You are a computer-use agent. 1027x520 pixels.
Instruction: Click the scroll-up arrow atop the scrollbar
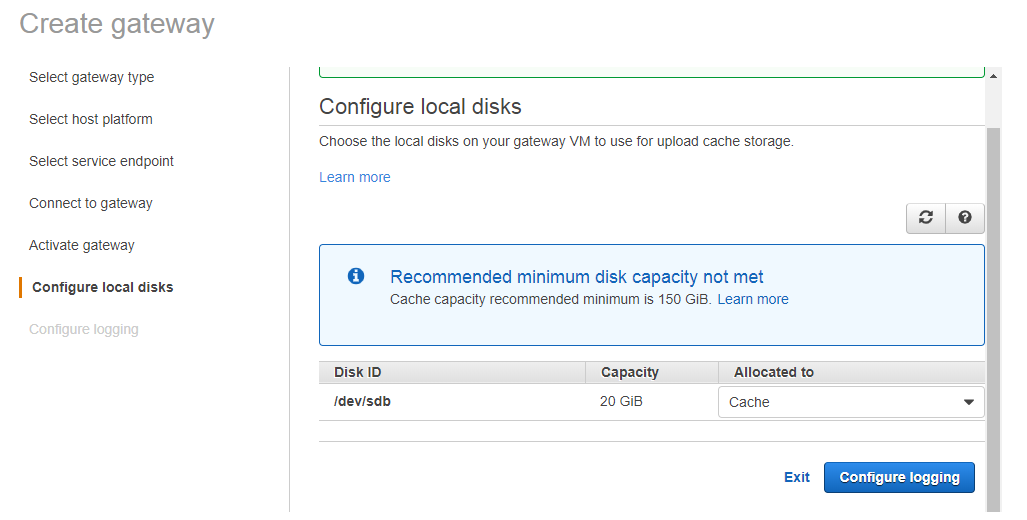click(x=993, y=75)
